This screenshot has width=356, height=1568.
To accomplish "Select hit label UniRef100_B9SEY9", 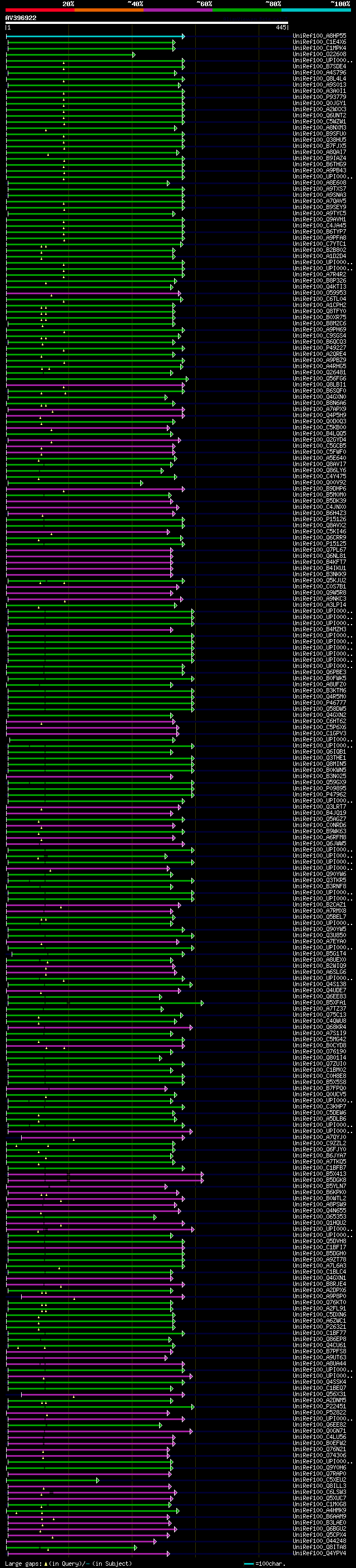I will click(319, 207).
